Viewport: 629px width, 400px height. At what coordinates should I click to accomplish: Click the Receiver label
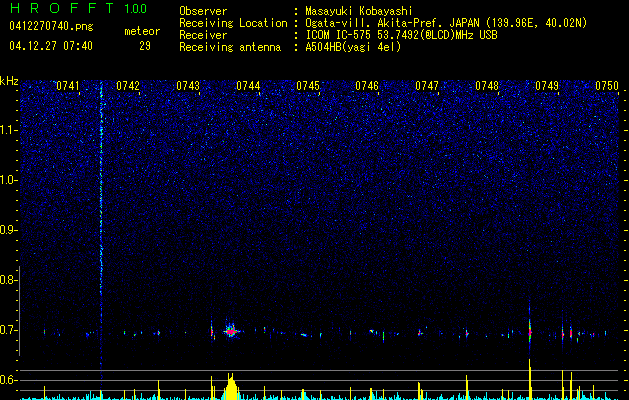203,35
